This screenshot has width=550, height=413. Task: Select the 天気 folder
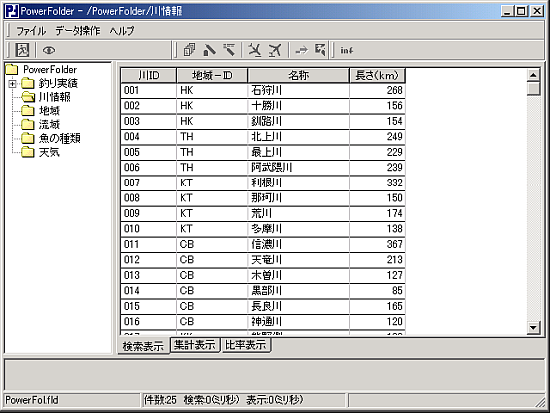pos(49,152)
